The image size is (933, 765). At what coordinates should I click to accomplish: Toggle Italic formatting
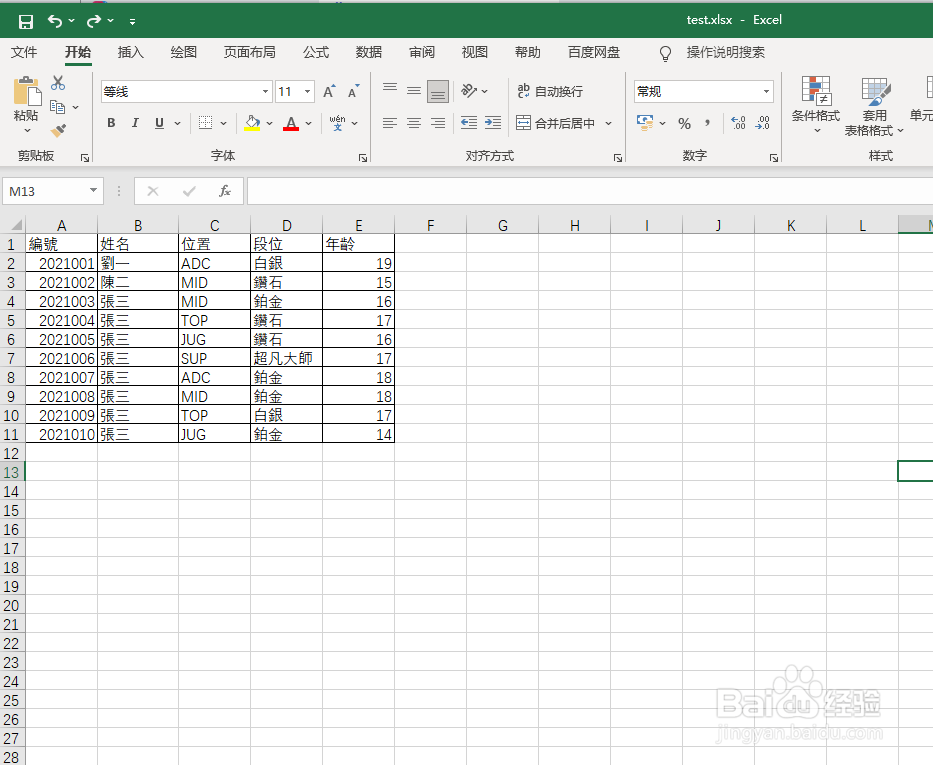click(x=135, y=123)
